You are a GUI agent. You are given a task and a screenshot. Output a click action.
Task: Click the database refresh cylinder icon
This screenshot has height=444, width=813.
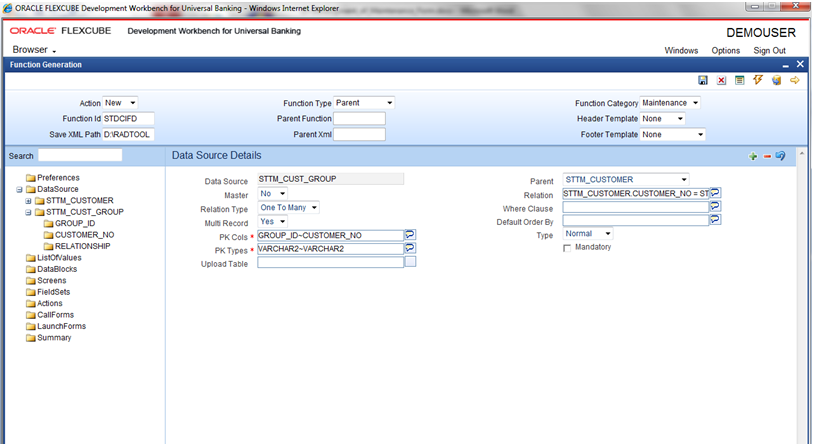pos(776,80)
